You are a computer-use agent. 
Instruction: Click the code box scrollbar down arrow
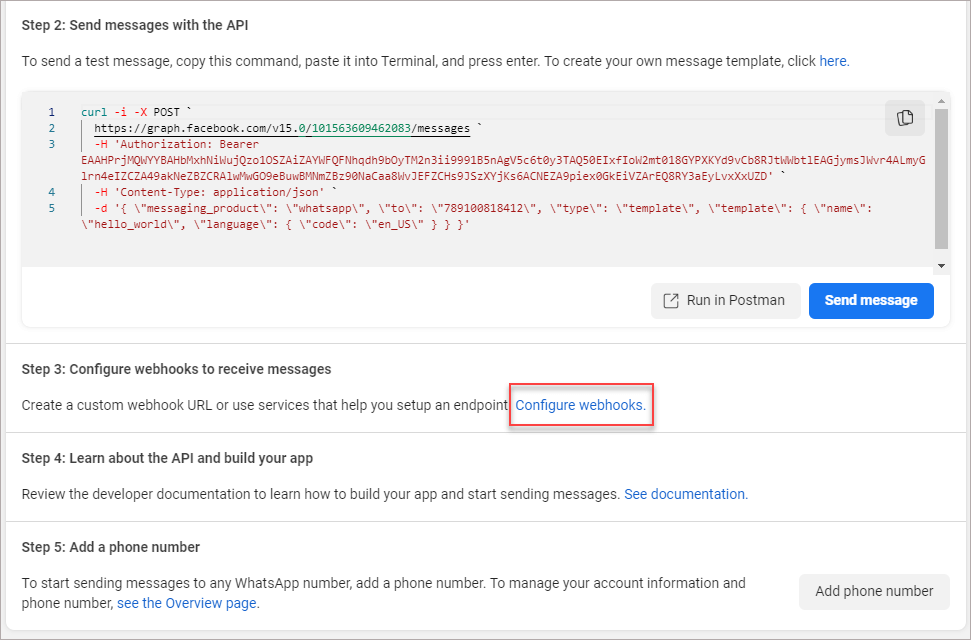941,266
